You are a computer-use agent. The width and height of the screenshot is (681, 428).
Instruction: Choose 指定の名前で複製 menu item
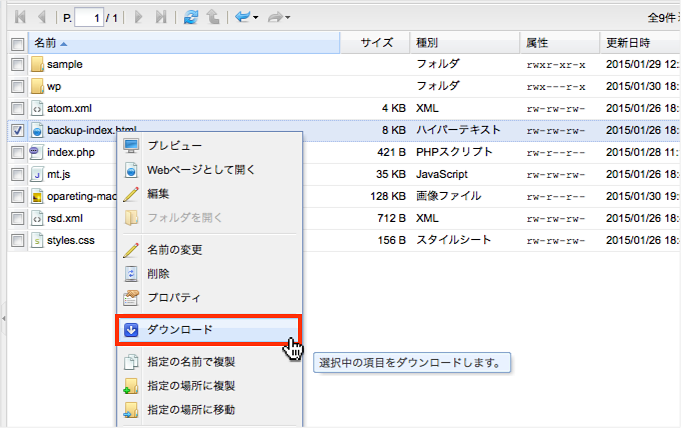(209, 362)
